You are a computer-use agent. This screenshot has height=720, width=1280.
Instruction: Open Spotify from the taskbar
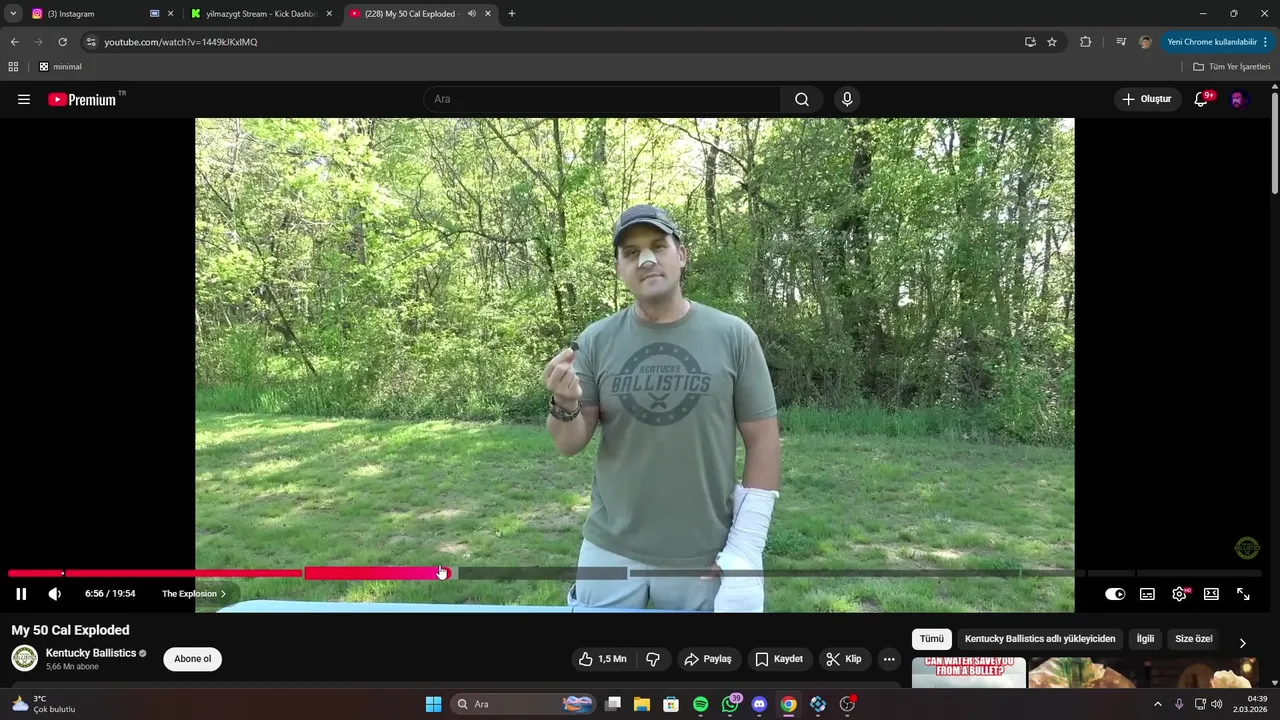click(700, 704)
